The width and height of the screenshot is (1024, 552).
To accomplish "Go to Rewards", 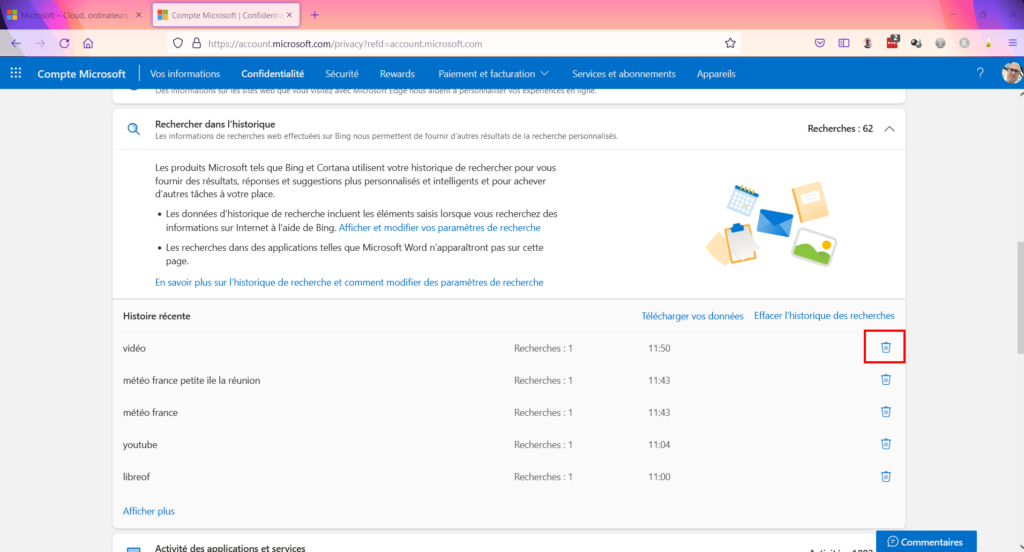I will [x=397, y=74].
